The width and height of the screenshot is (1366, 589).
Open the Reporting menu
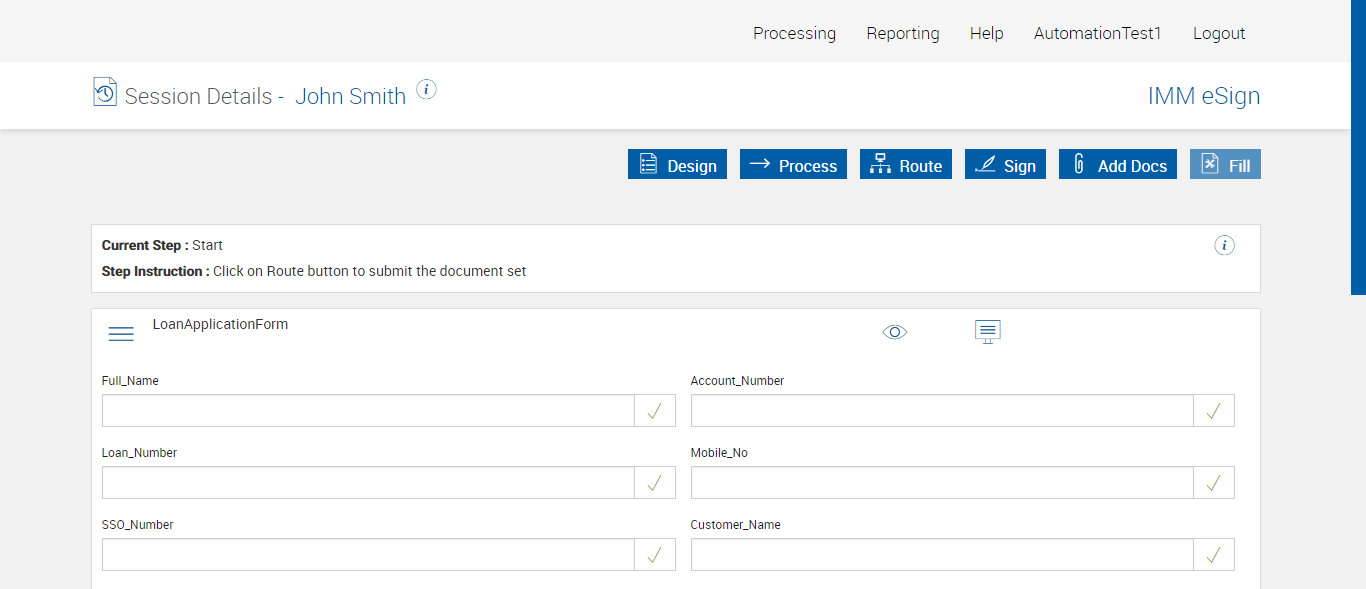(903, 33)
